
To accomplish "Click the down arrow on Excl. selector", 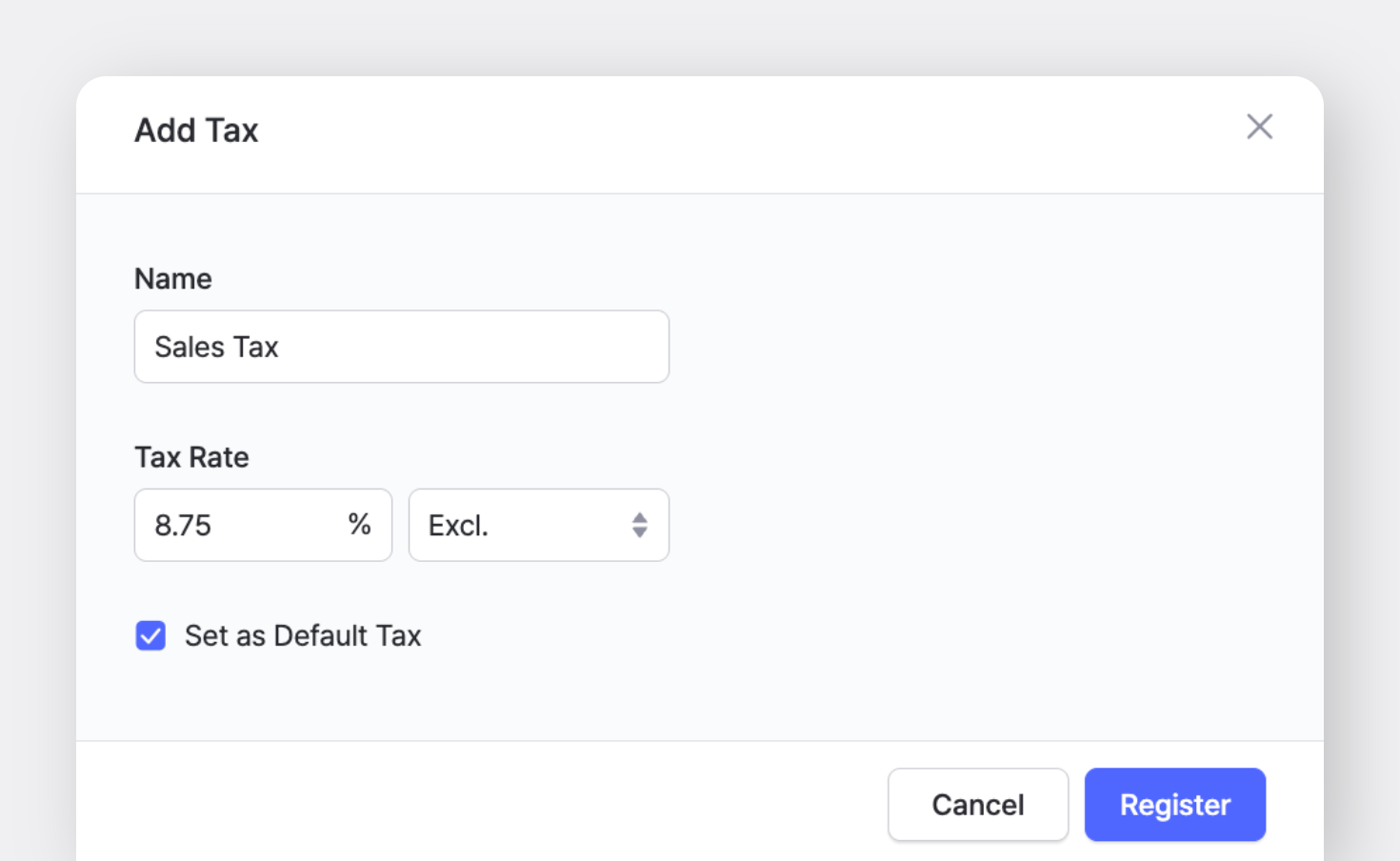I will coord(640,532).
